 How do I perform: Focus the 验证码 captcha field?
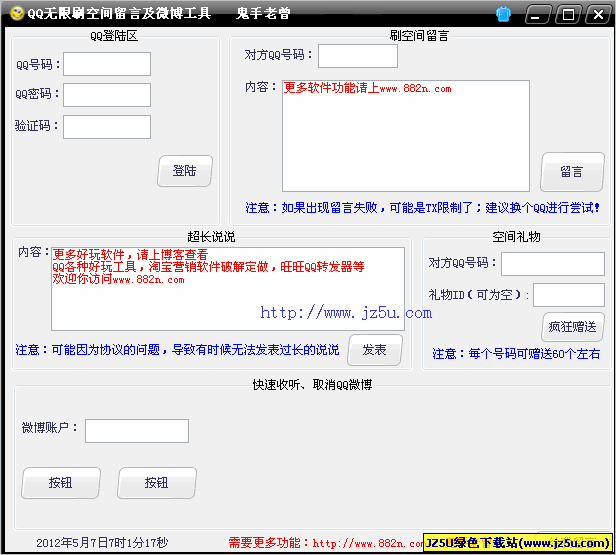[x=107, y=127]
